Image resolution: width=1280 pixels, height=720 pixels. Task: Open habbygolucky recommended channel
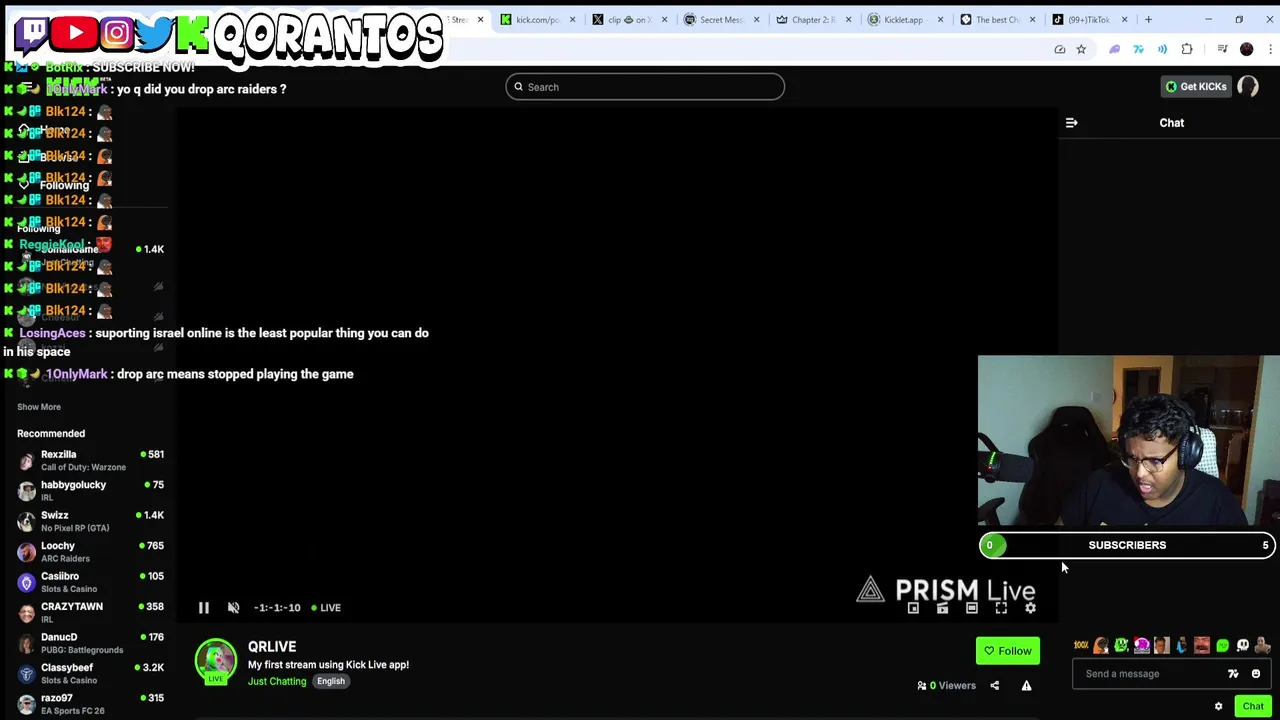tap(90, 490)
